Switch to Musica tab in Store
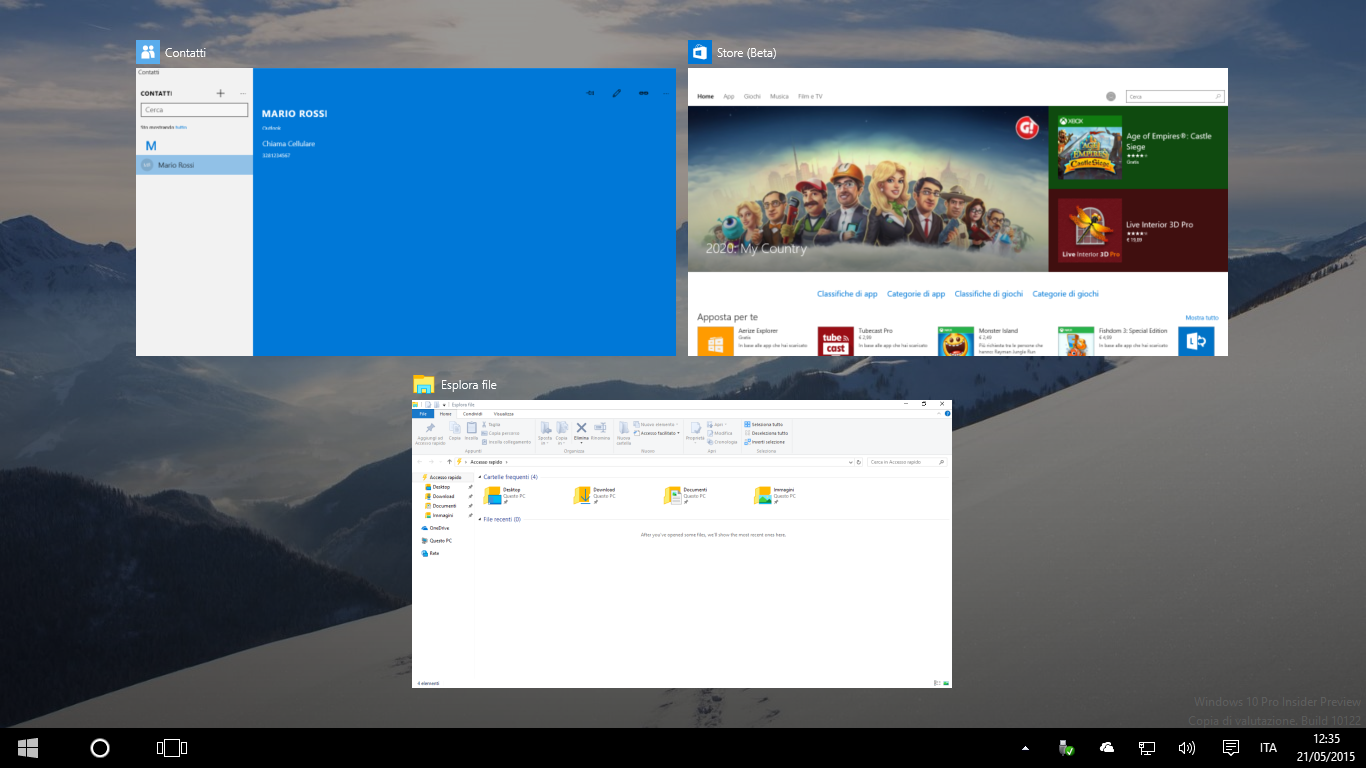The height and width of the screenshot is (768, 1366). pos(779,97)
